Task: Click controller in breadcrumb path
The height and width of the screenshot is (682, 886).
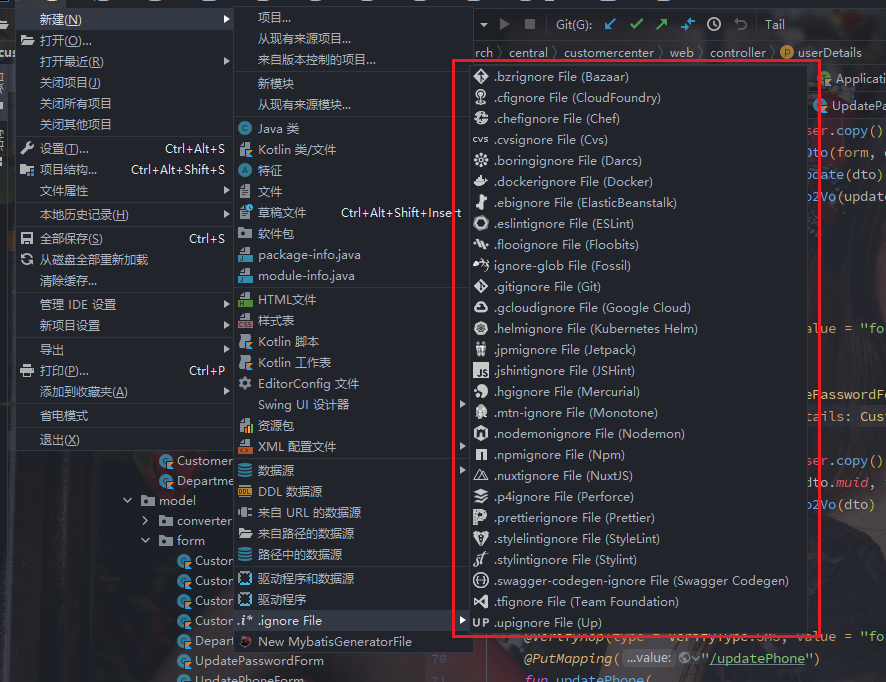Action: pos(737,53)
